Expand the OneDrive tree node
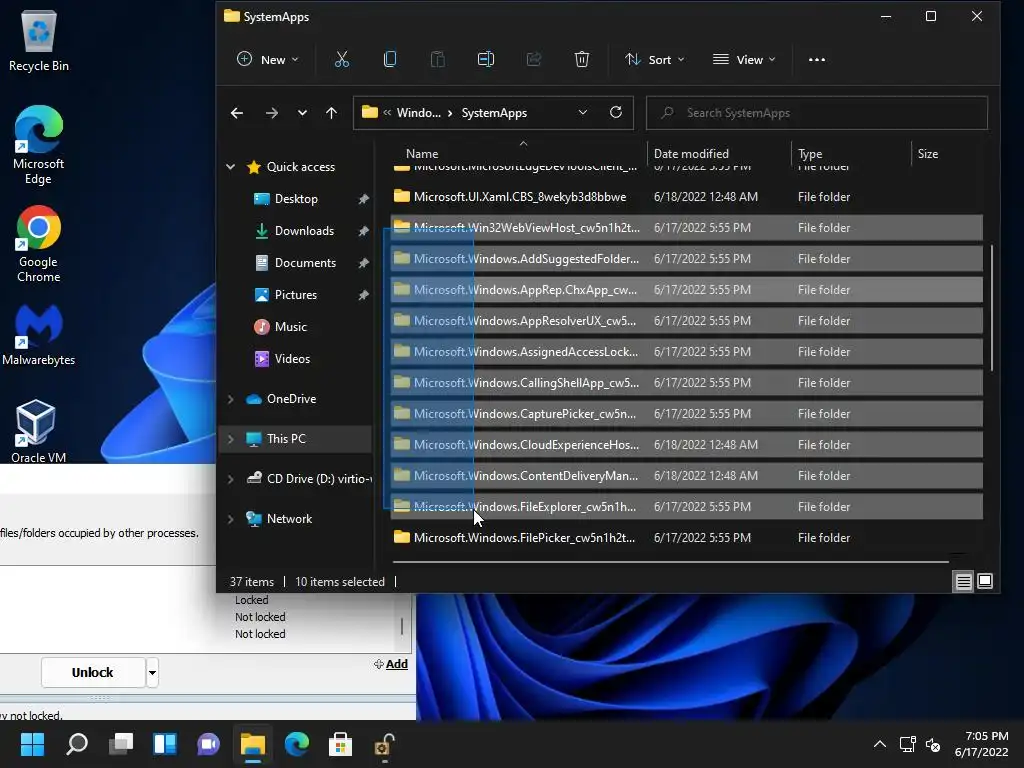The height and width of the screenshot is (768, 1024). coord(231,399)
